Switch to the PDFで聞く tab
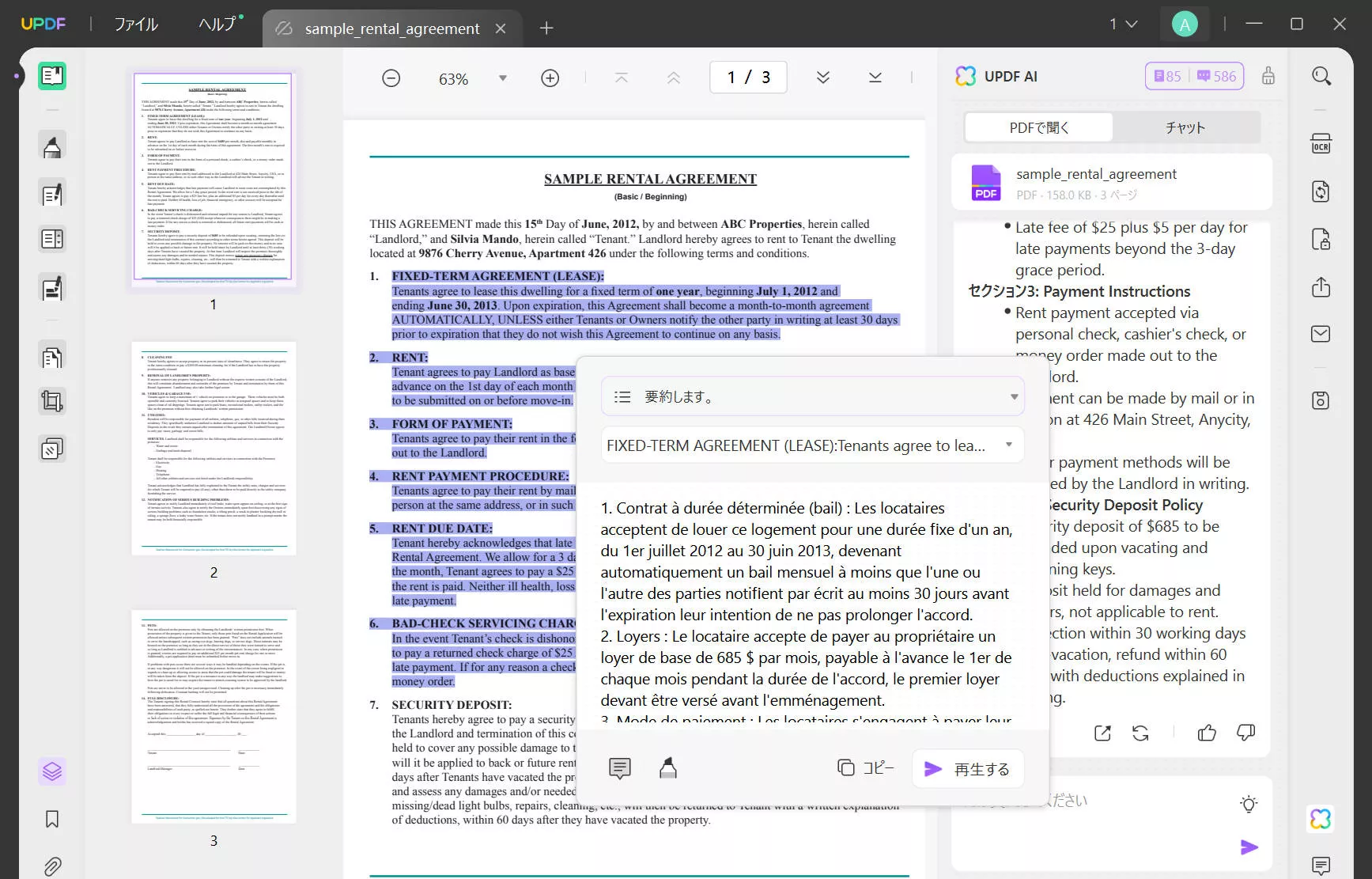The image size is (1372, 879). click(1039, 127)
